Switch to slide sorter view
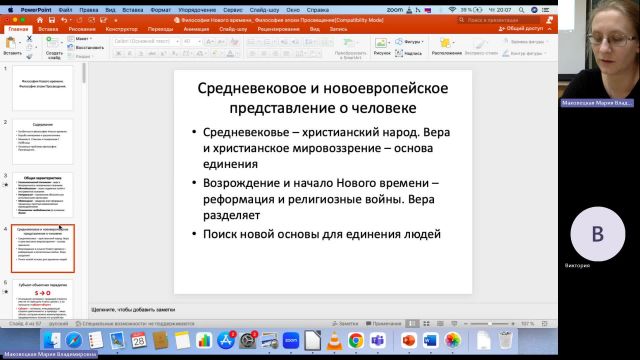This screenshot has width=640, height=360. [x=427, y=324]
